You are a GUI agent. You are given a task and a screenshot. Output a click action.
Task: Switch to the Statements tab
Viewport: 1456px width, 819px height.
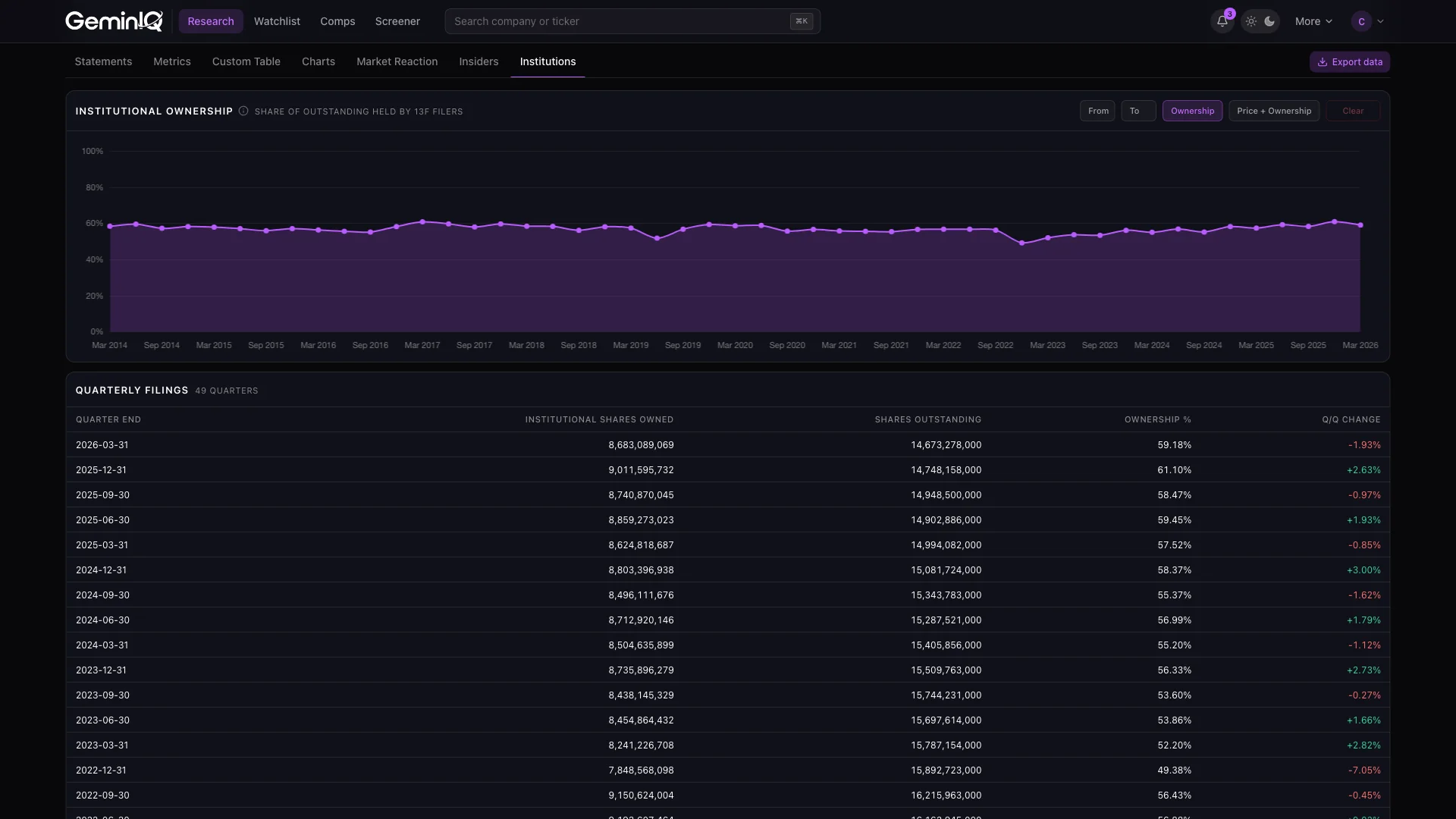coord(103,61)
